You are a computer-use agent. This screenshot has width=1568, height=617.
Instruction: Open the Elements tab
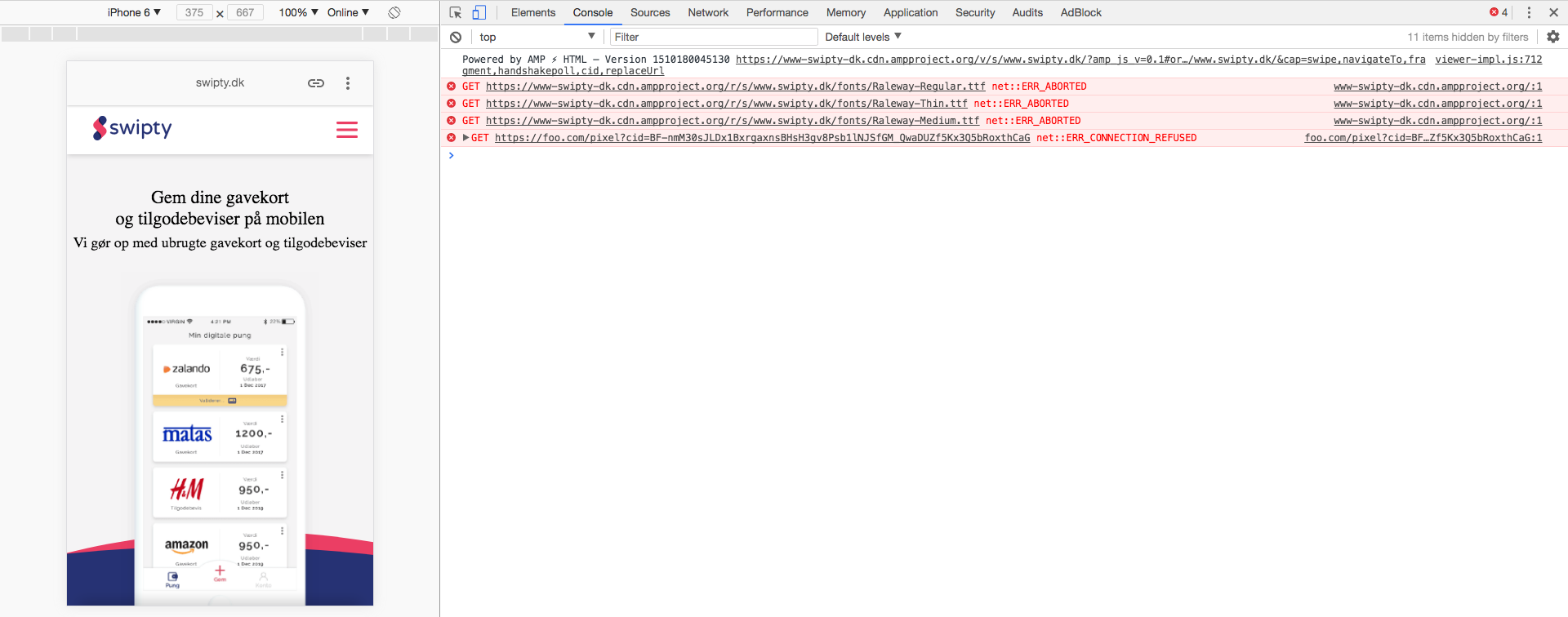click(533, 12)
